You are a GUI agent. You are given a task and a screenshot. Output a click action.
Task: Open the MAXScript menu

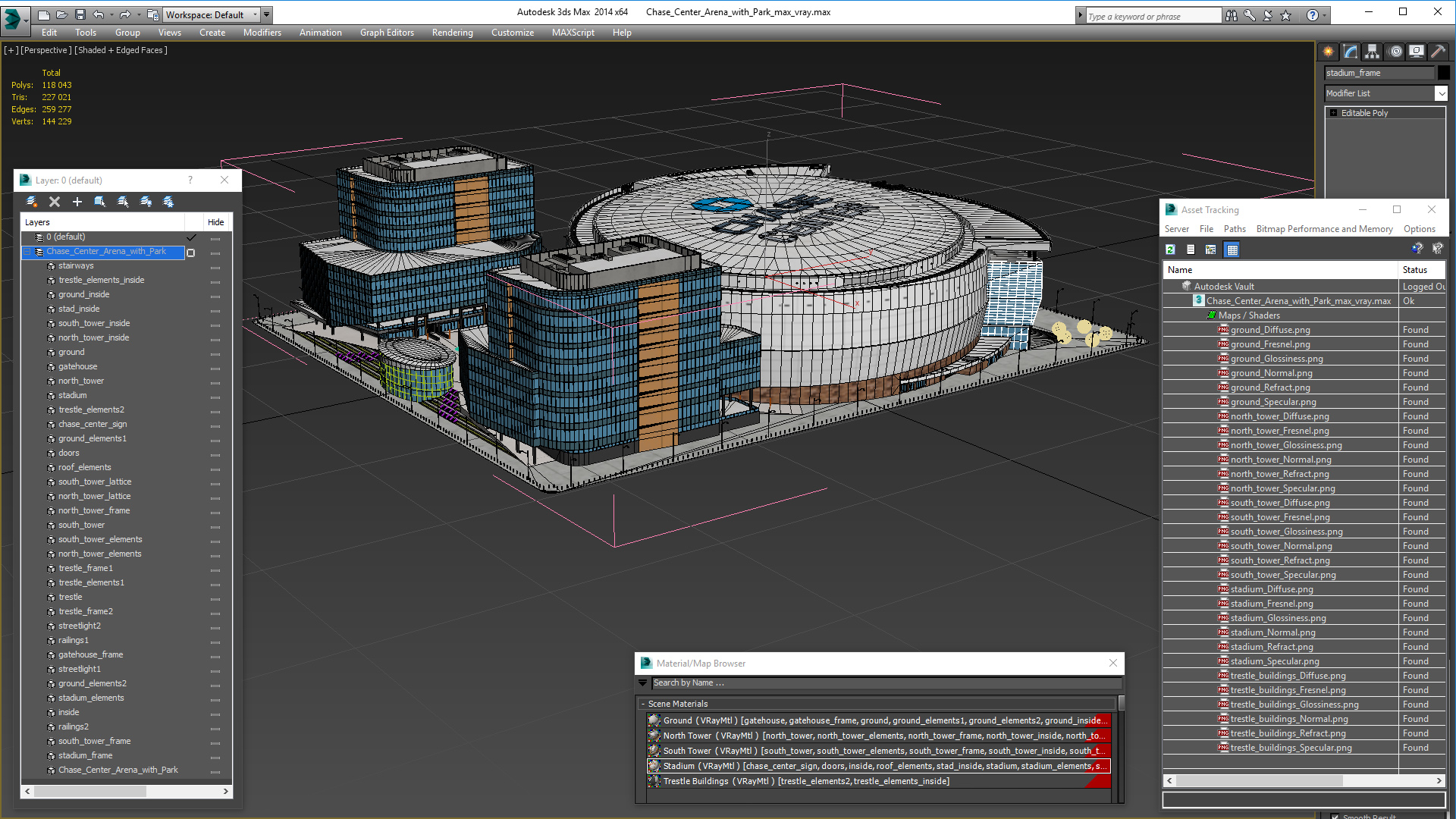(x=573, y=33)
